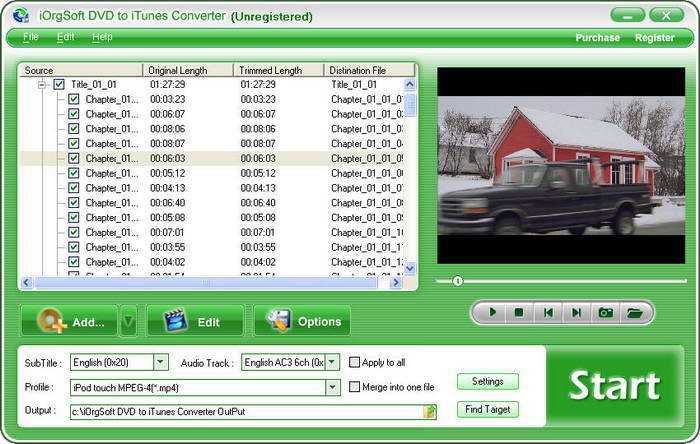Click the Distination File column header
Image resolution: width=700 pixels, height=444 pixels.
click(x=369, y=71)
